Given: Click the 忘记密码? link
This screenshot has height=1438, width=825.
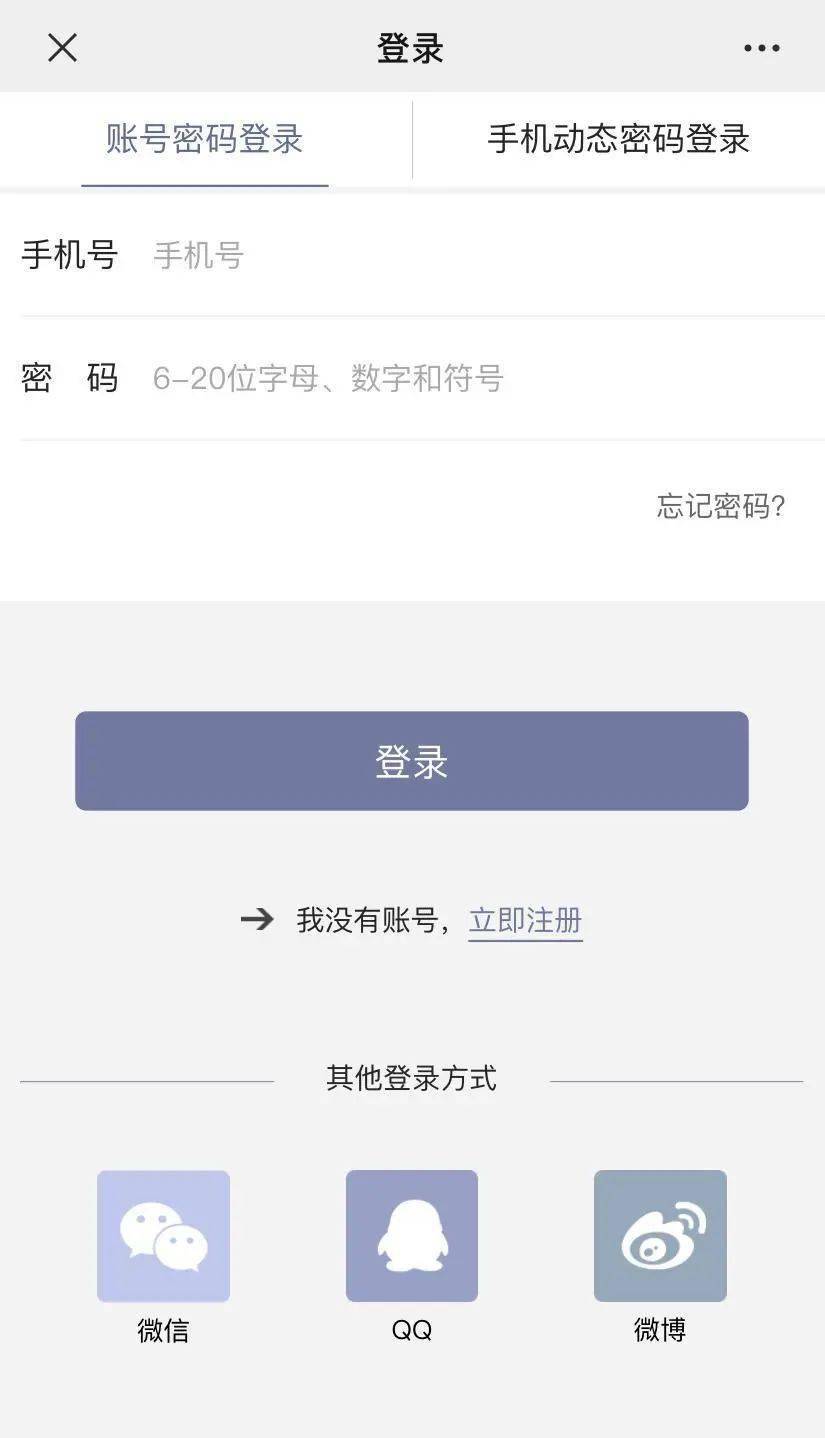Looking at the screenshot, I should click(x=721, y=506).
